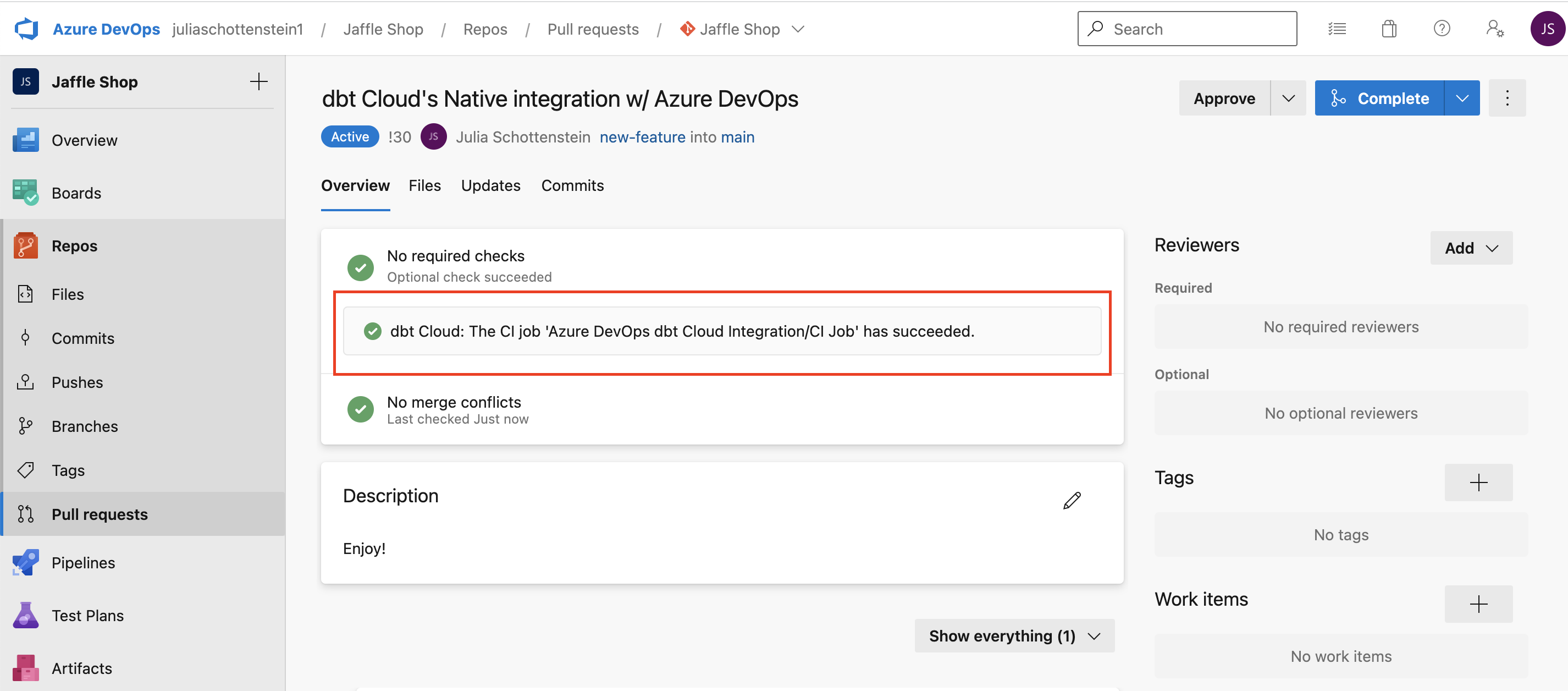Click the plus icon next to Jaffle Shop
1568x691 pixels.
coord(259,81)
